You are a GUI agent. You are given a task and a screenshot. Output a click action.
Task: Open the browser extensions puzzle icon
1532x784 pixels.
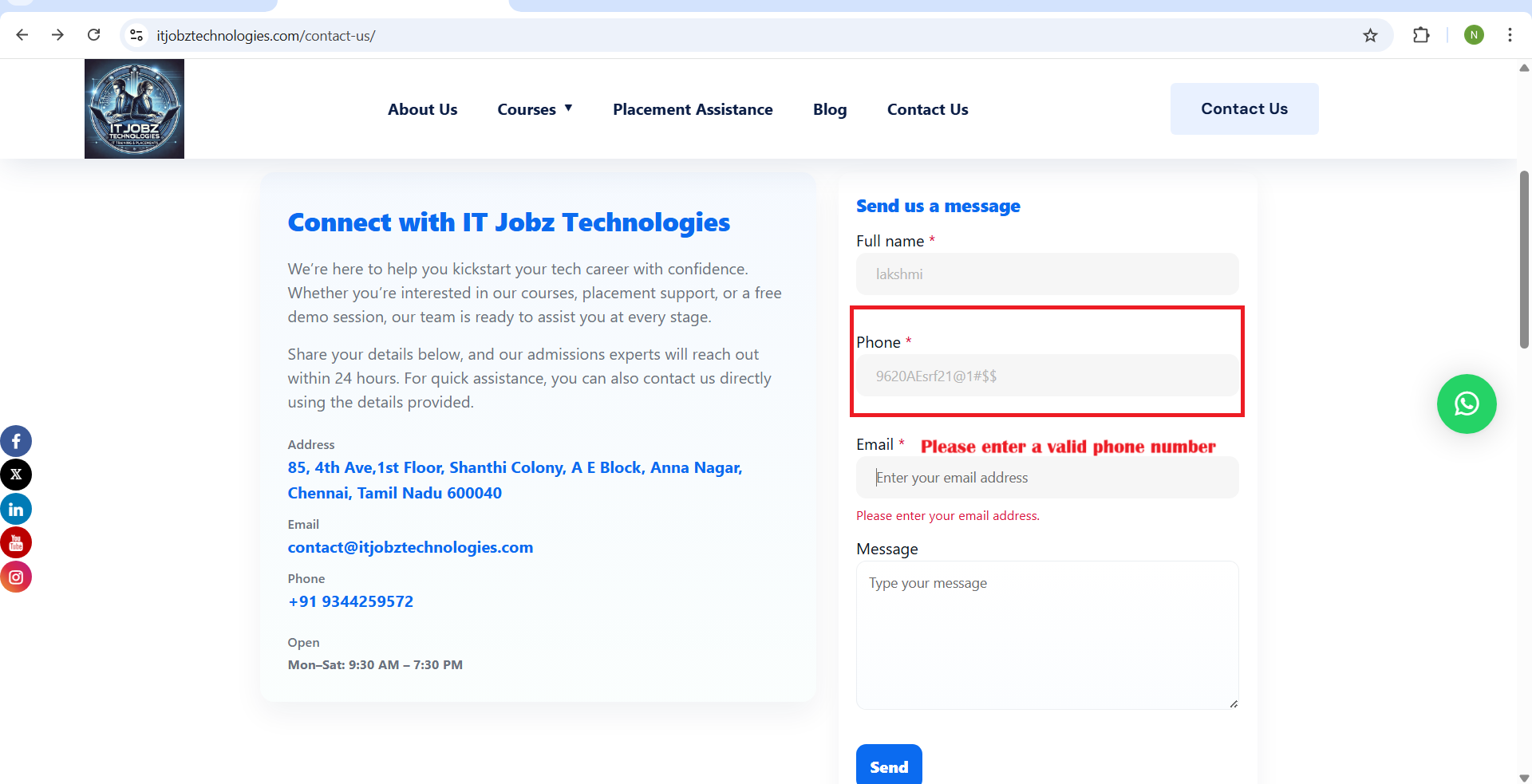click(x=1420, y=36)
